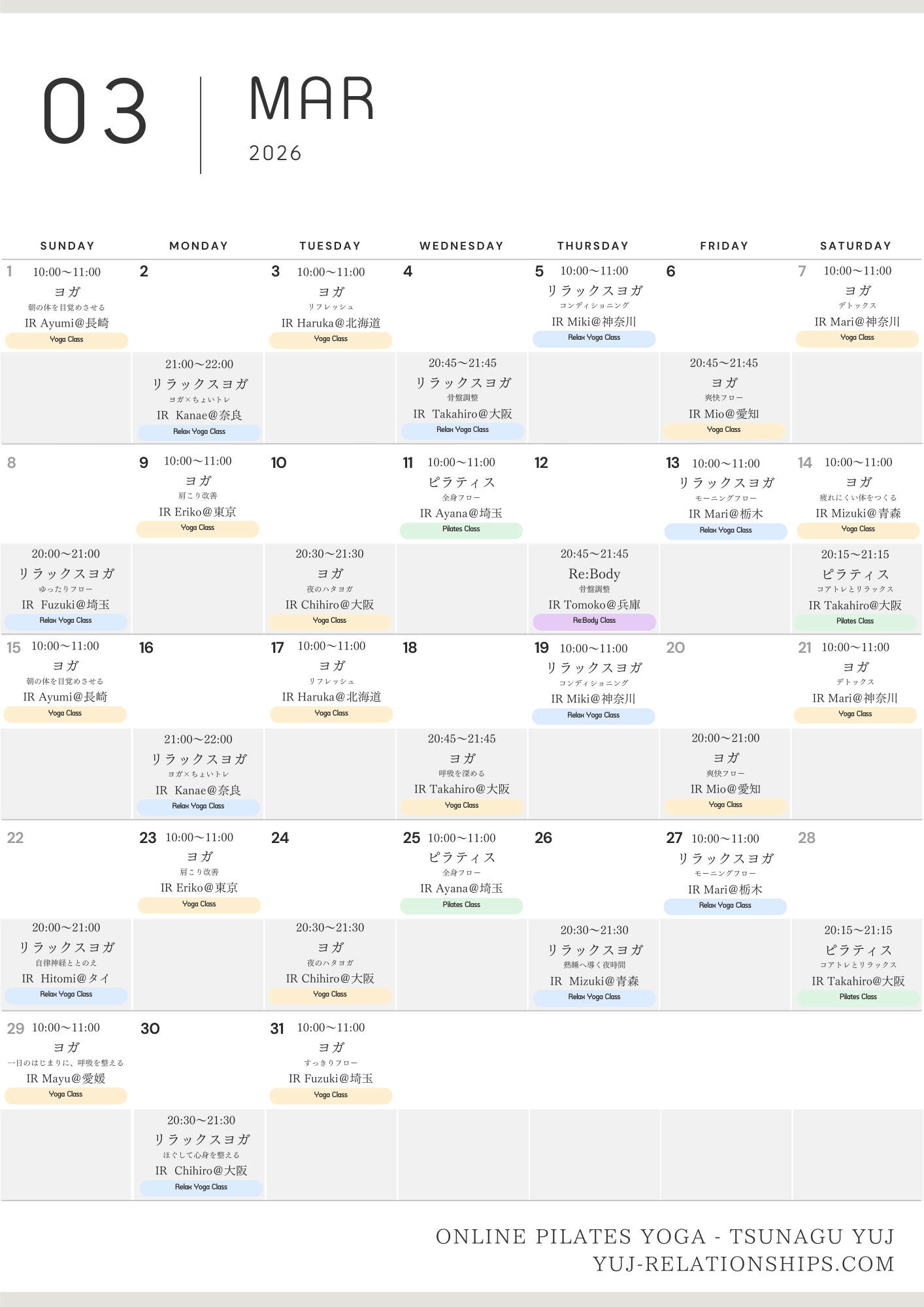This screenshot has height=1307, width=924.
Task: Select IR Eriko@東京 on March 9
Action: click(x=197, y=512)
